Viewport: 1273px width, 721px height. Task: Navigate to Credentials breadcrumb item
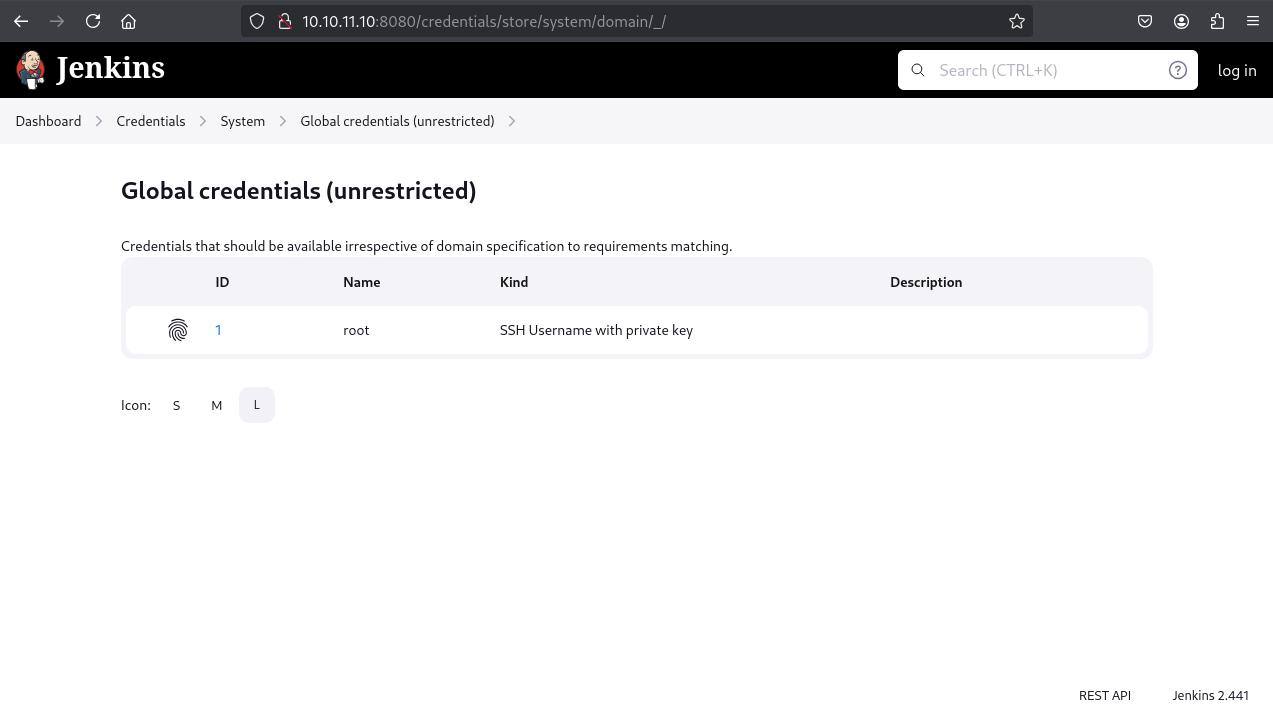pyautogui.click(x=151, y=121)
